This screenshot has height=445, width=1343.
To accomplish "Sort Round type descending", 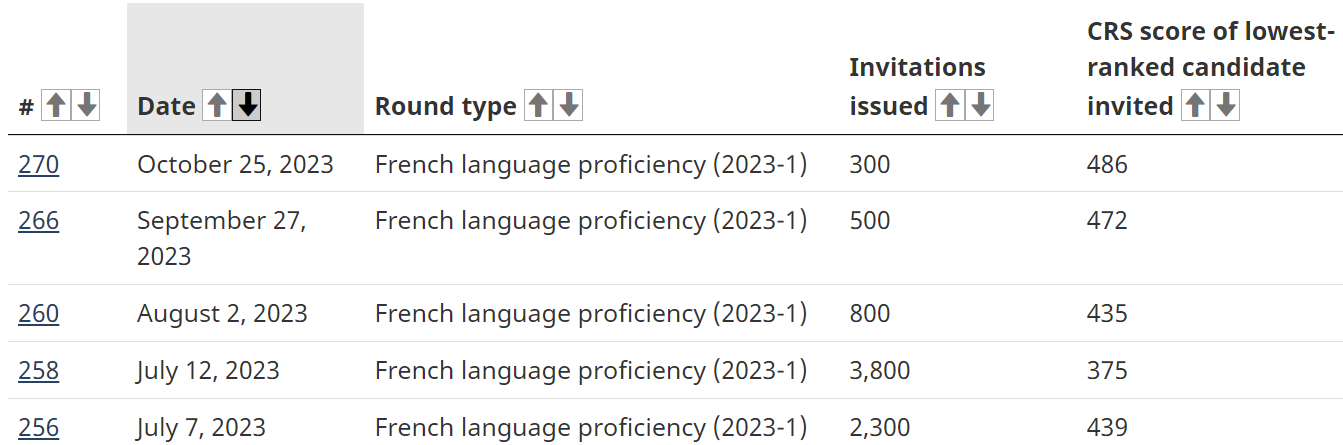I will coord(569,105).
